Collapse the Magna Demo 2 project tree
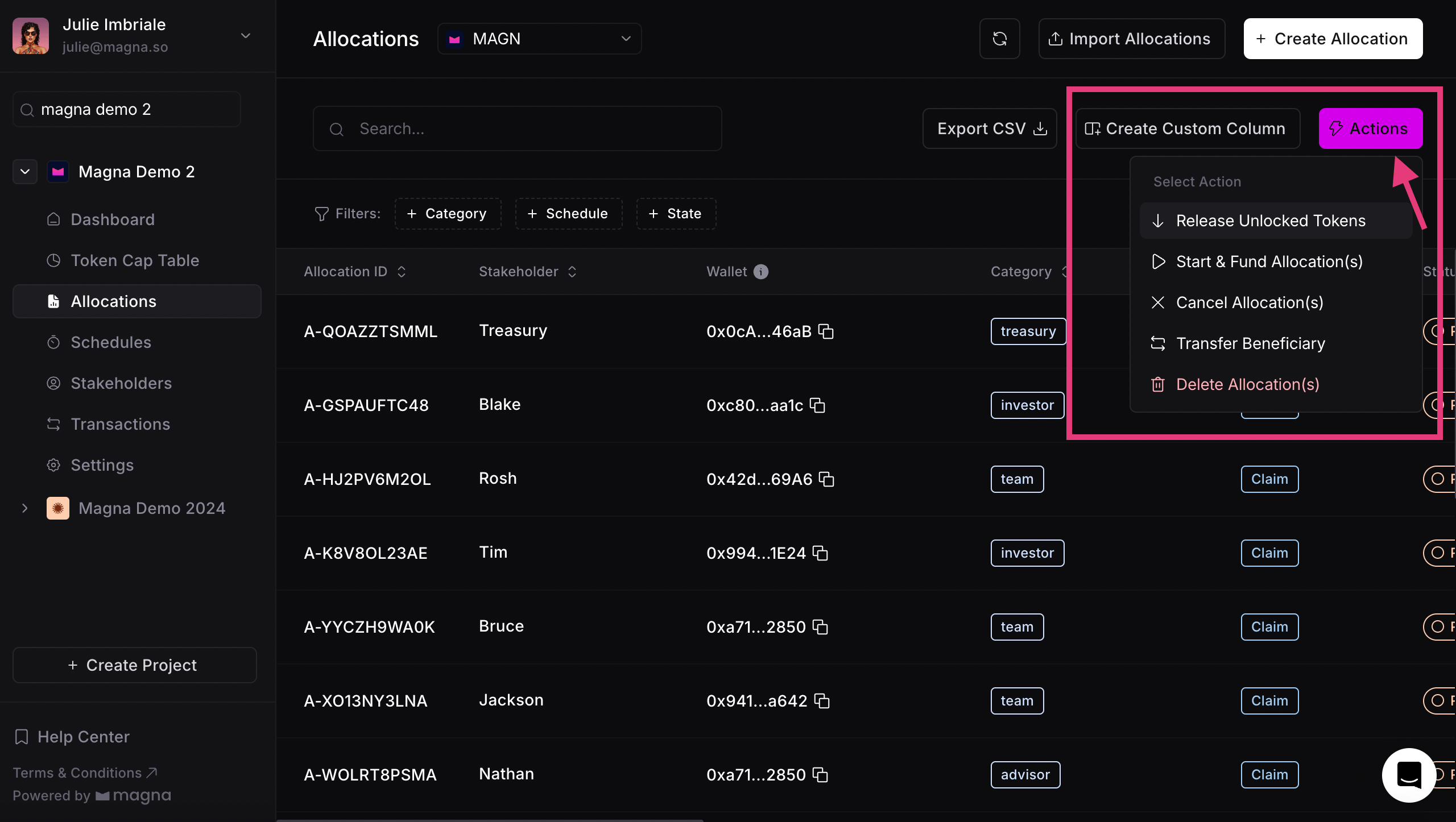 tap(25, 172)
